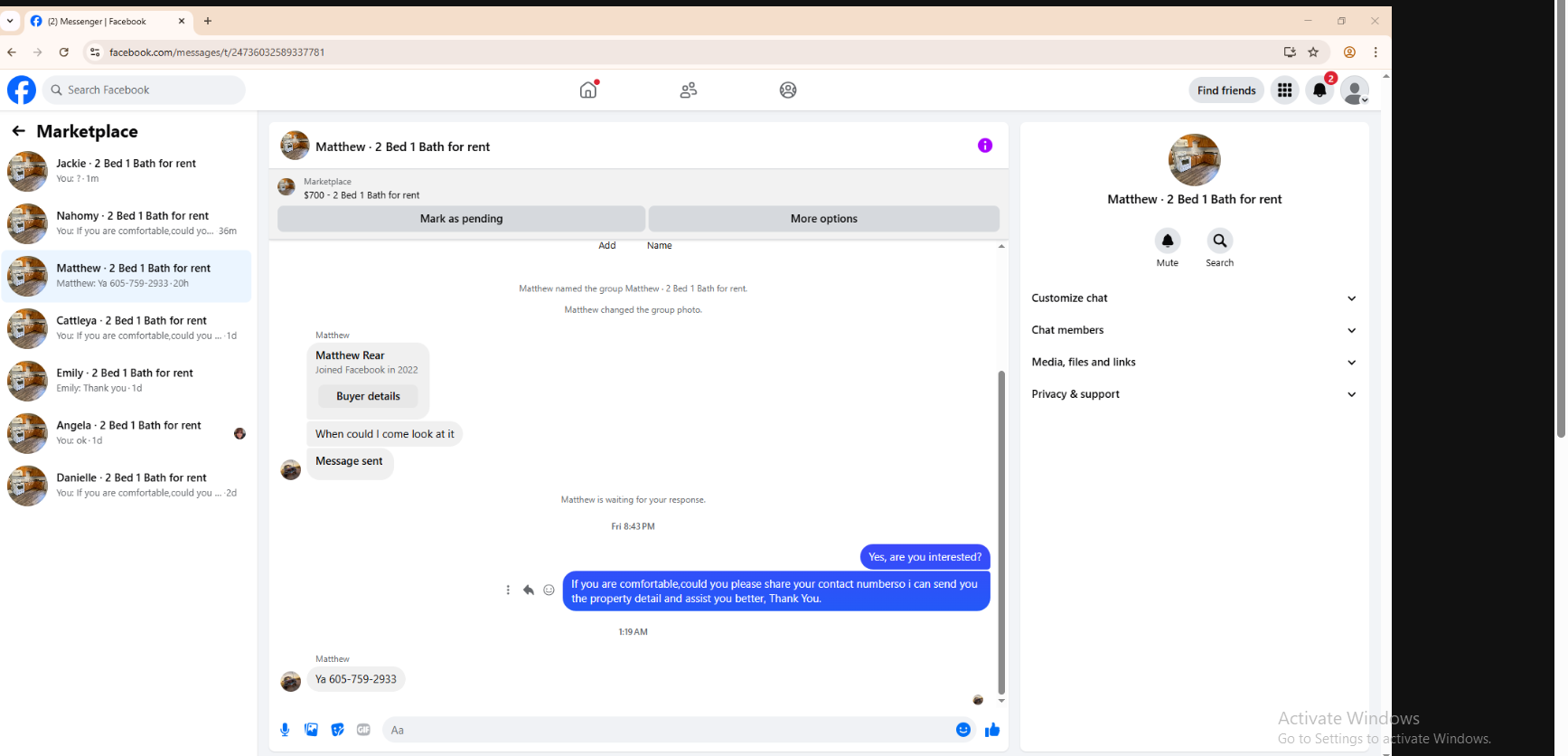Click the Add label above chat
Screen dimensions: 1568x756
point(606,246)
